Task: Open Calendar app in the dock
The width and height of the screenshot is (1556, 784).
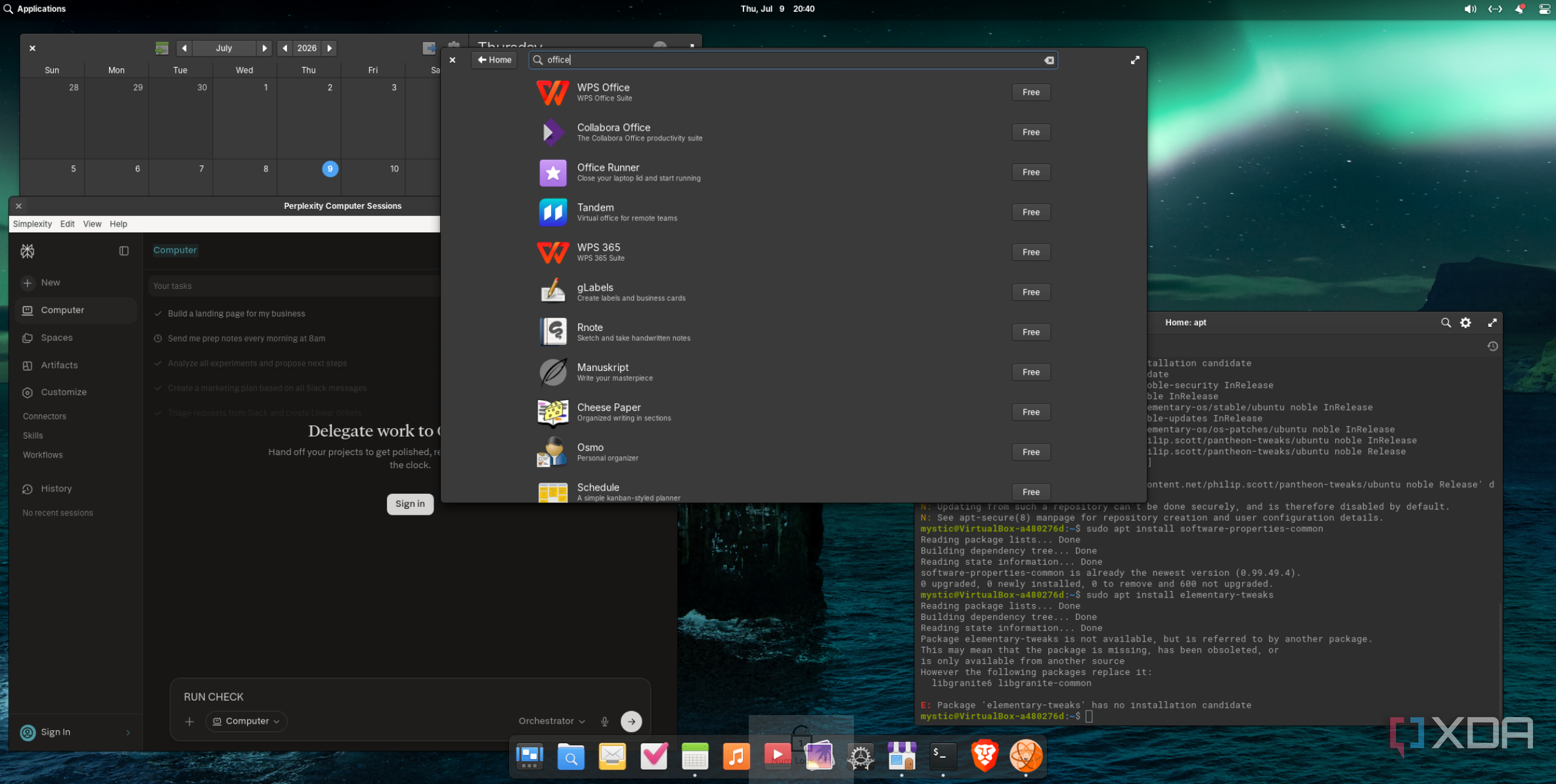Action: [x=695, y=756]
